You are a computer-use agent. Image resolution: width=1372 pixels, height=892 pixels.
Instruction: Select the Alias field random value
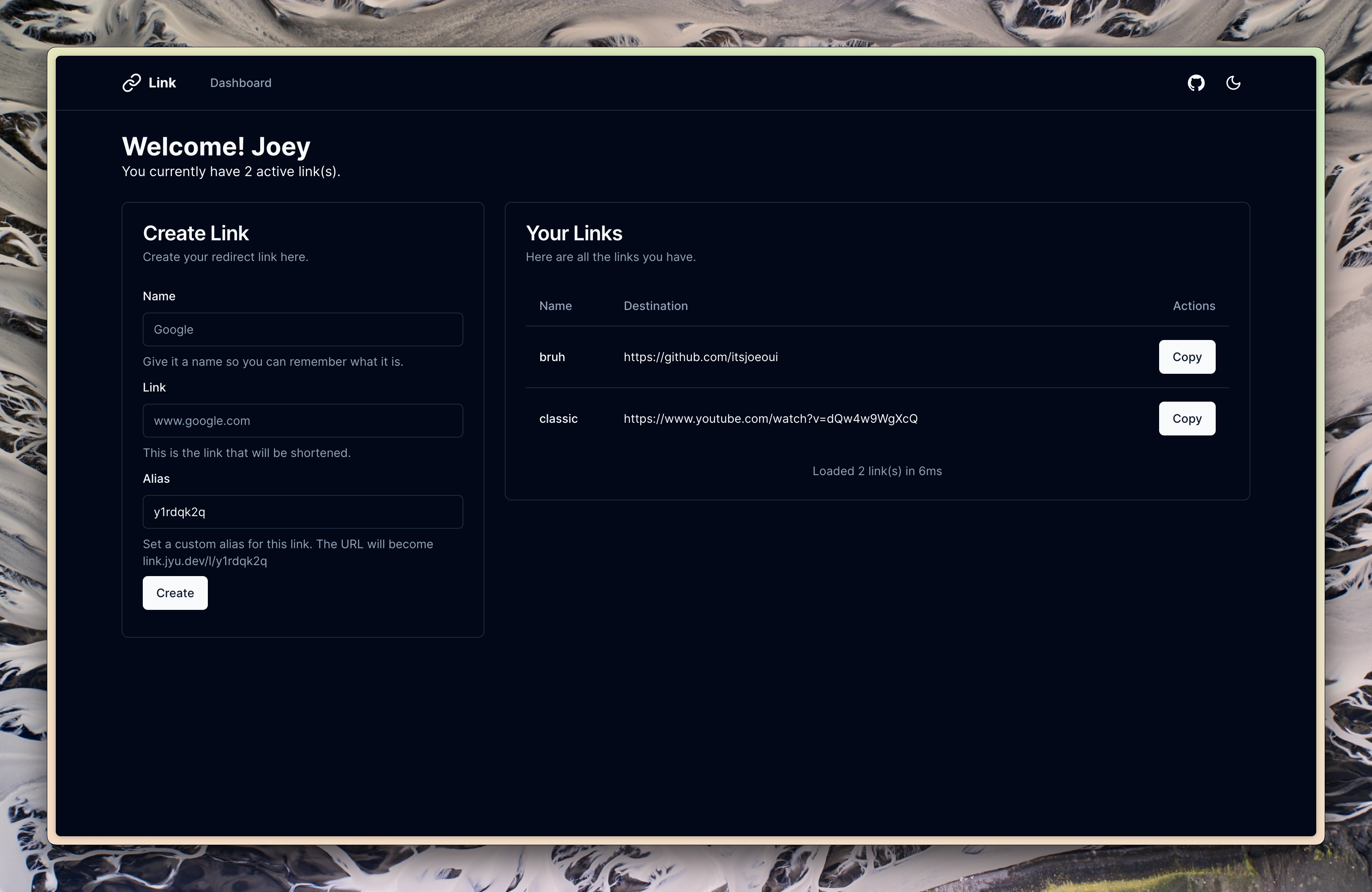[303, 511]
